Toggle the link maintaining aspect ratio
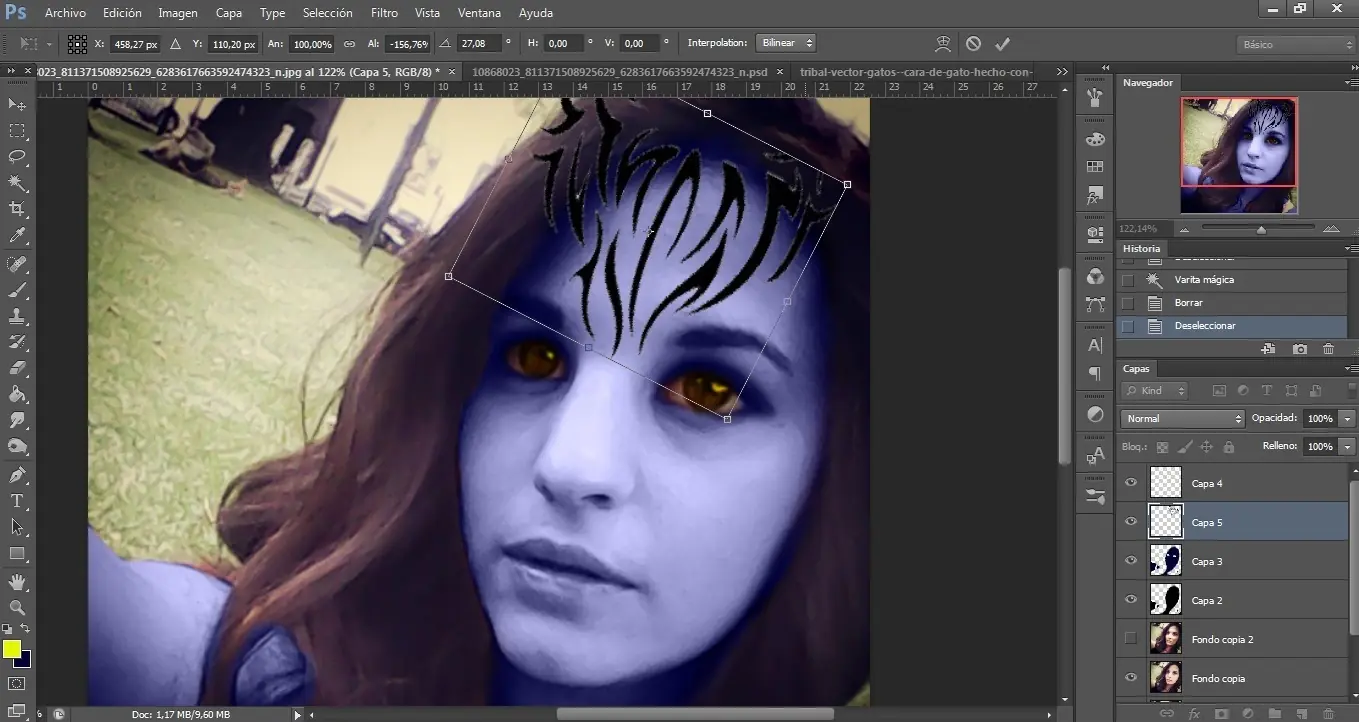This screenshot has height=722, width=1359. click(x=349, y=44)
